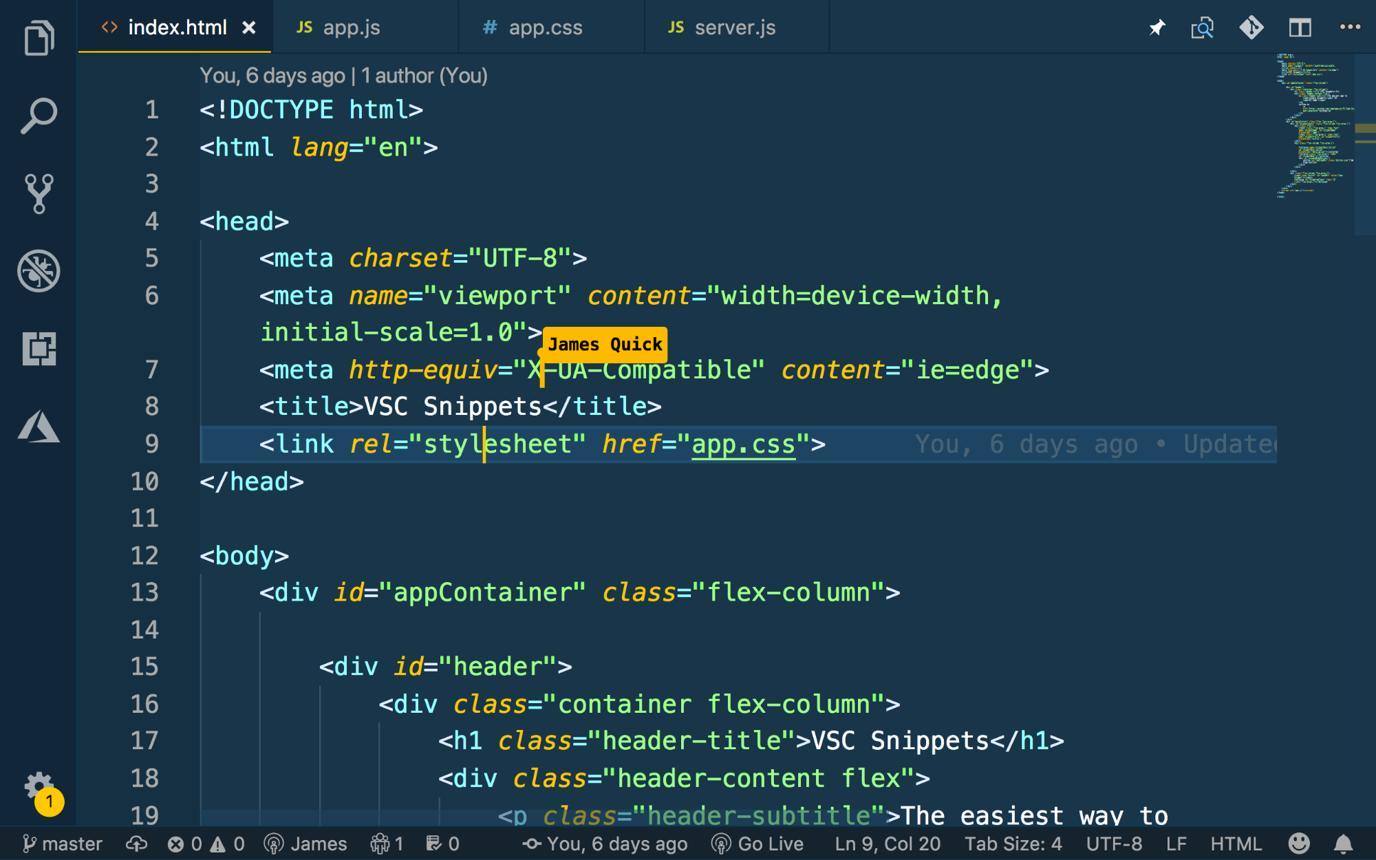Image resolution: width=1376 pixels, height=860 pixels.
Task: Follow the app.css link on line 9
Action: 742,444
